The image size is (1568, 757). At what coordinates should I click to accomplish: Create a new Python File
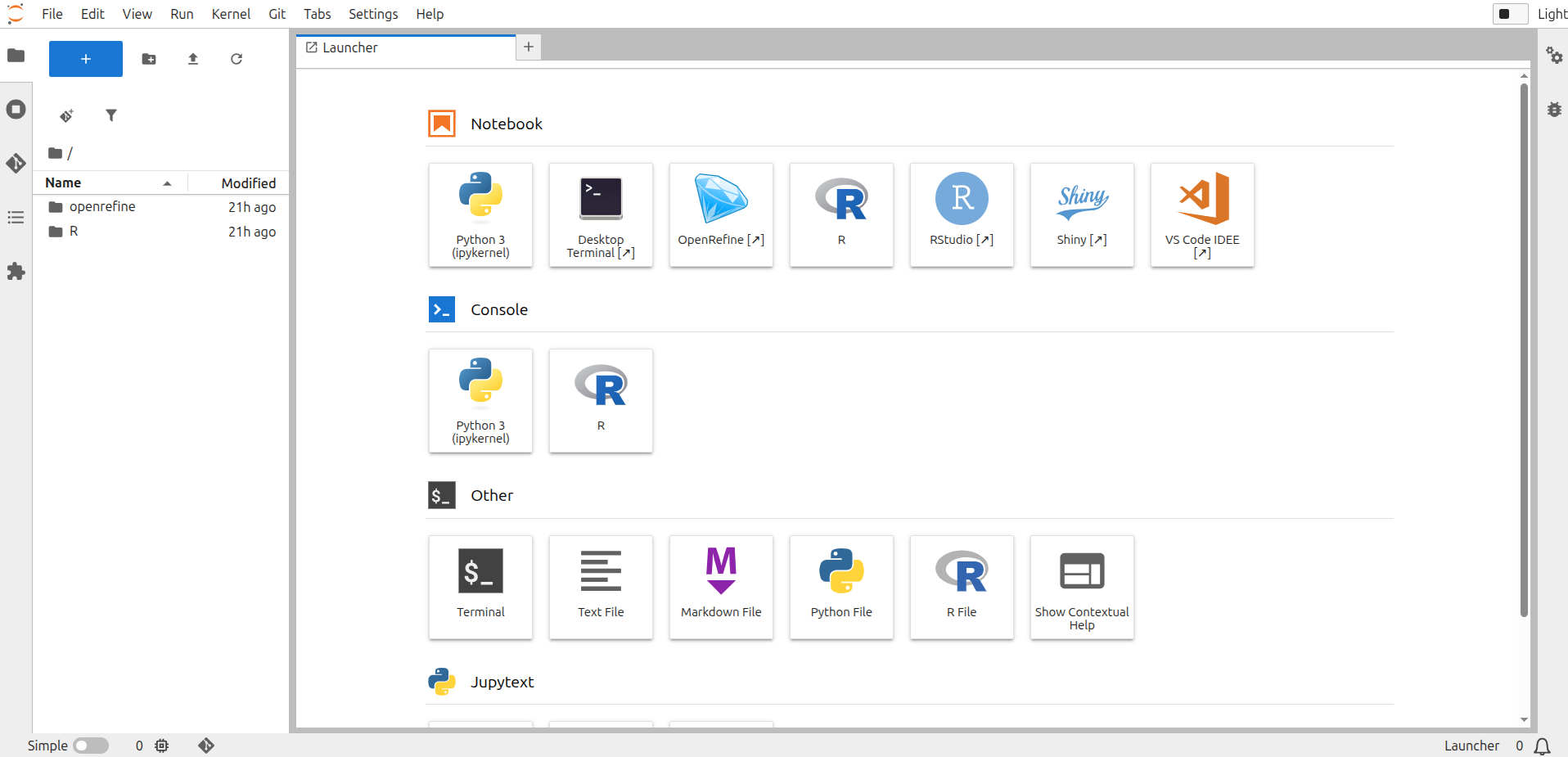pyautogui.click(x=841, y=588)
